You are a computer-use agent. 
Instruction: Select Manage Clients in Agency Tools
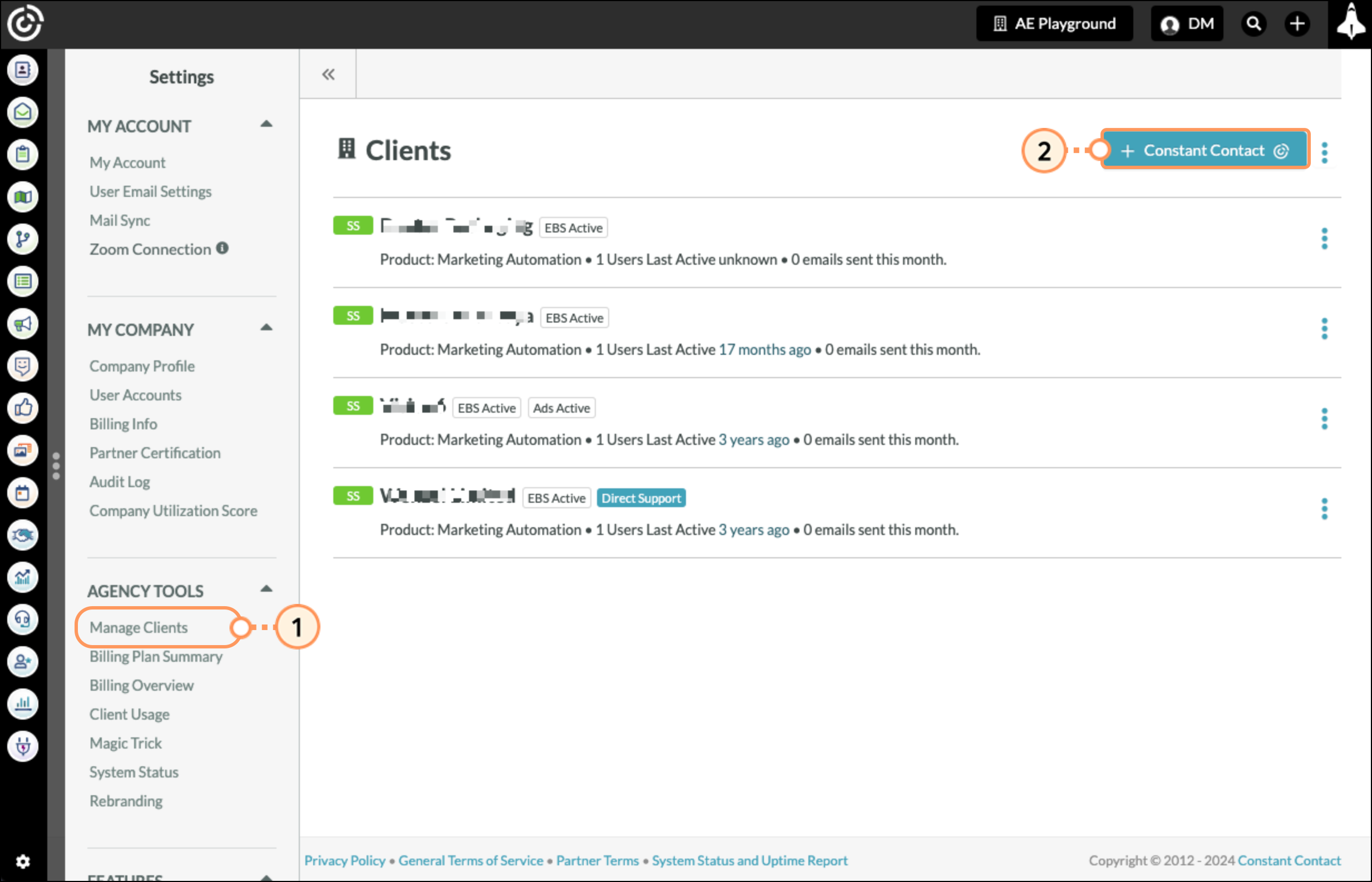coord(139,628)
